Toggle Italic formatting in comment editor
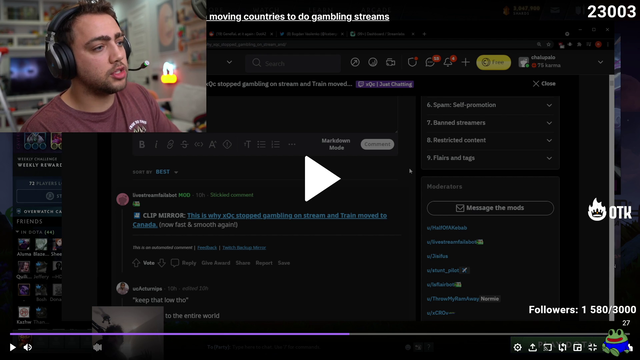The height and width of the screenshot is (360, 640). point(156,144)
